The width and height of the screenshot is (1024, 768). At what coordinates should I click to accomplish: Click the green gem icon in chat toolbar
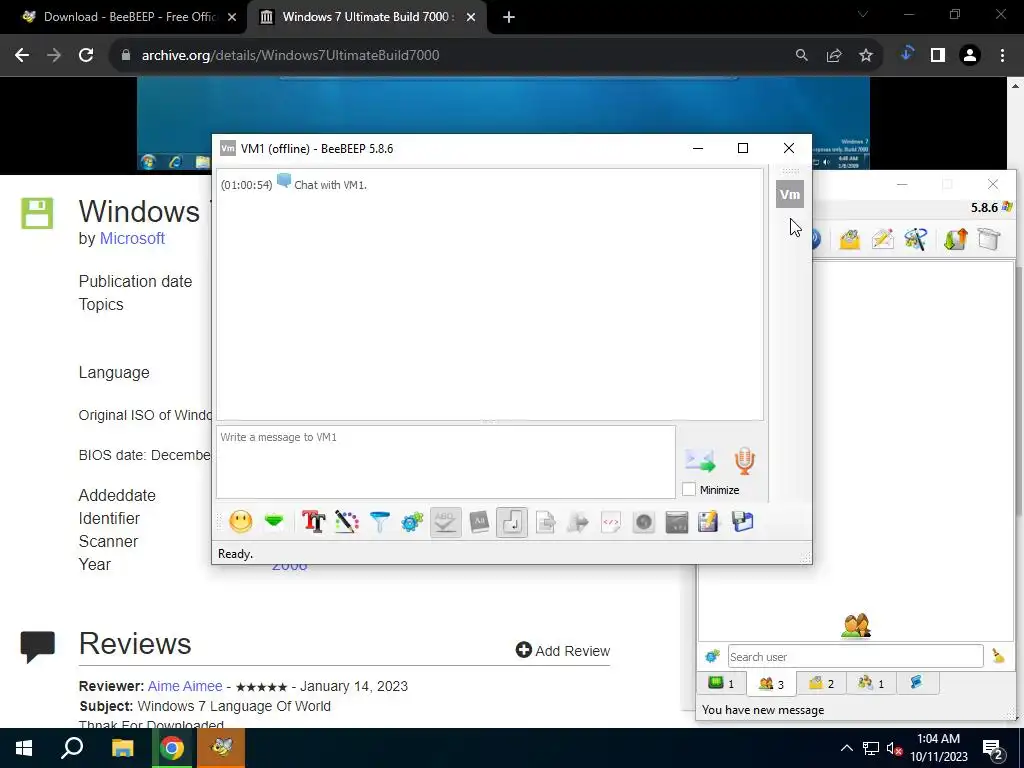[x=274, y=522]
